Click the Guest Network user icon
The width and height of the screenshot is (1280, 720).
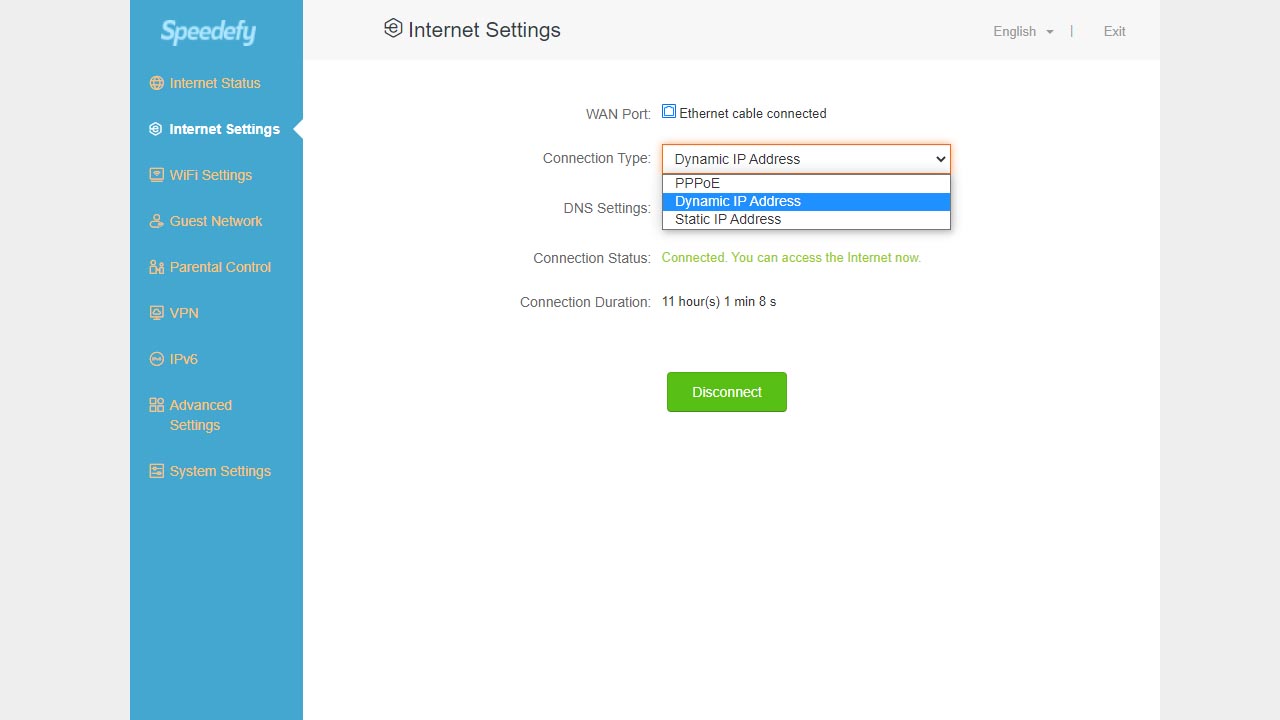tap(156, 221)
